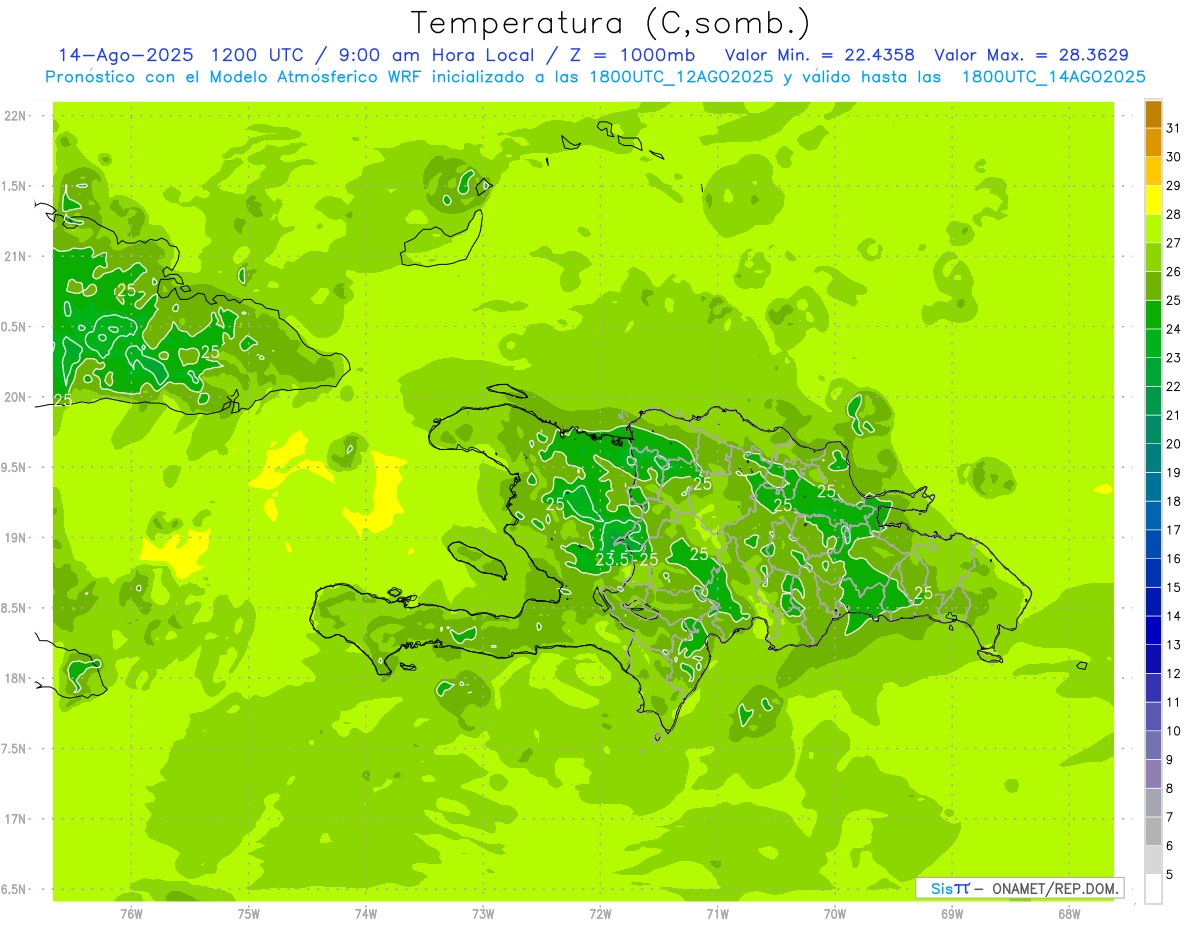Select the color scale label '7'
1200x927 pixels.
(1170, 817)
